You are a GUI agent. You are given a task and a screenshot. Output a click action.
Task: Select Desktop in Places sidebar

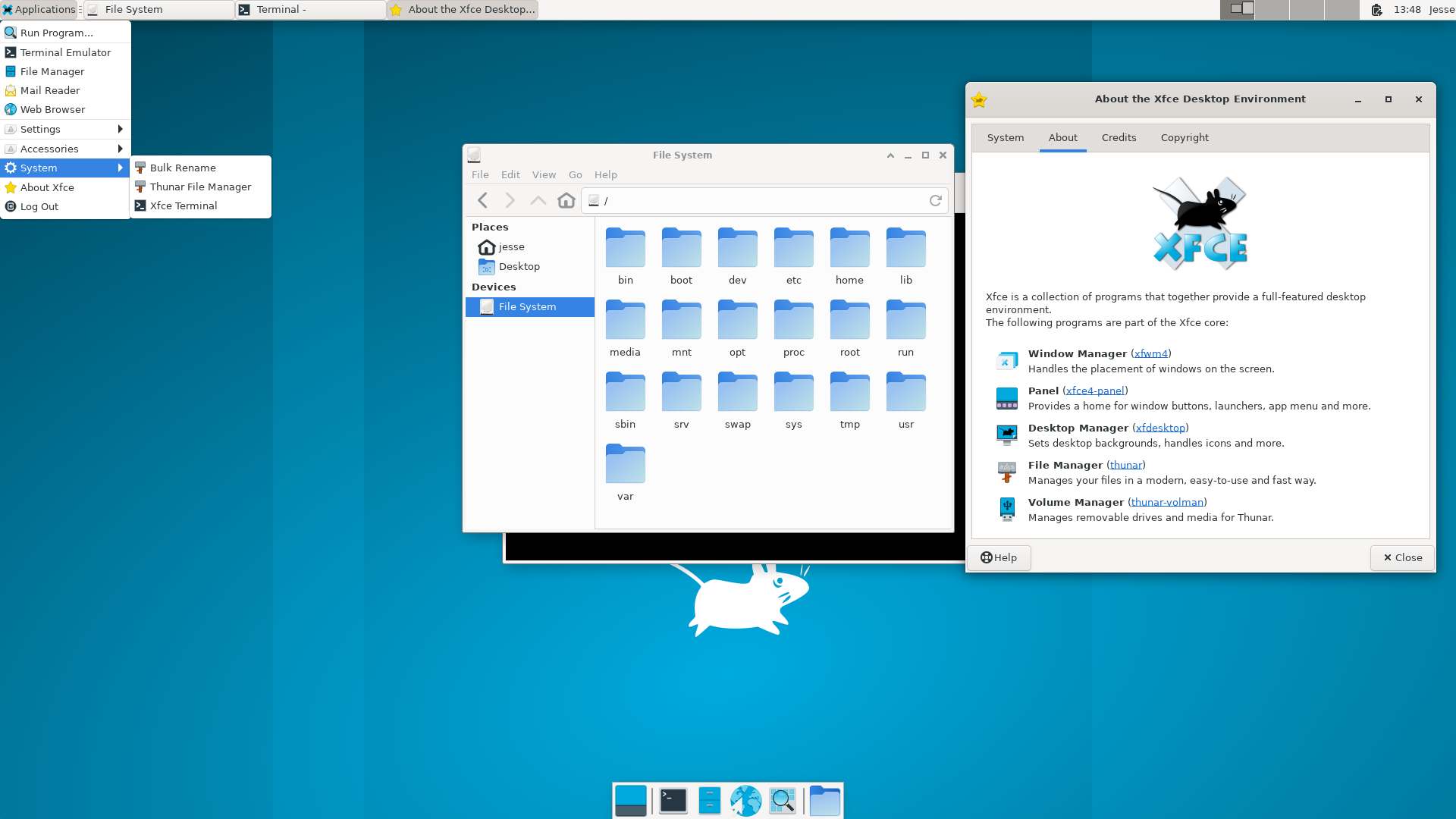(529, 266)
